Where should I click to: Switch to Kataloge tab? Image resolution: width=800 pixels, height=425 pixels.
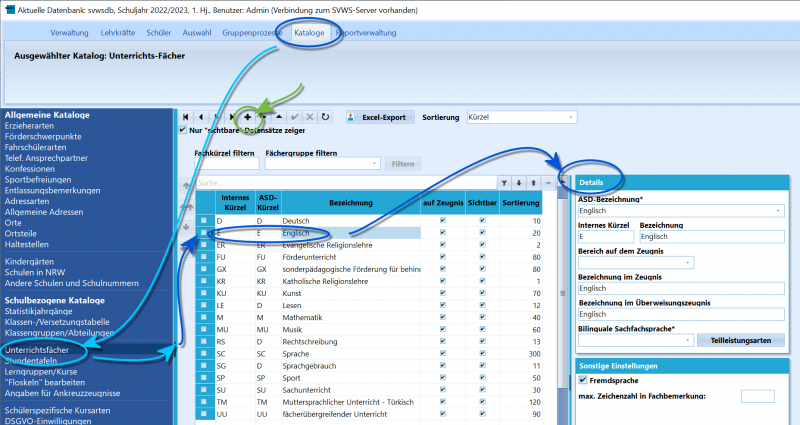[309, 33]
